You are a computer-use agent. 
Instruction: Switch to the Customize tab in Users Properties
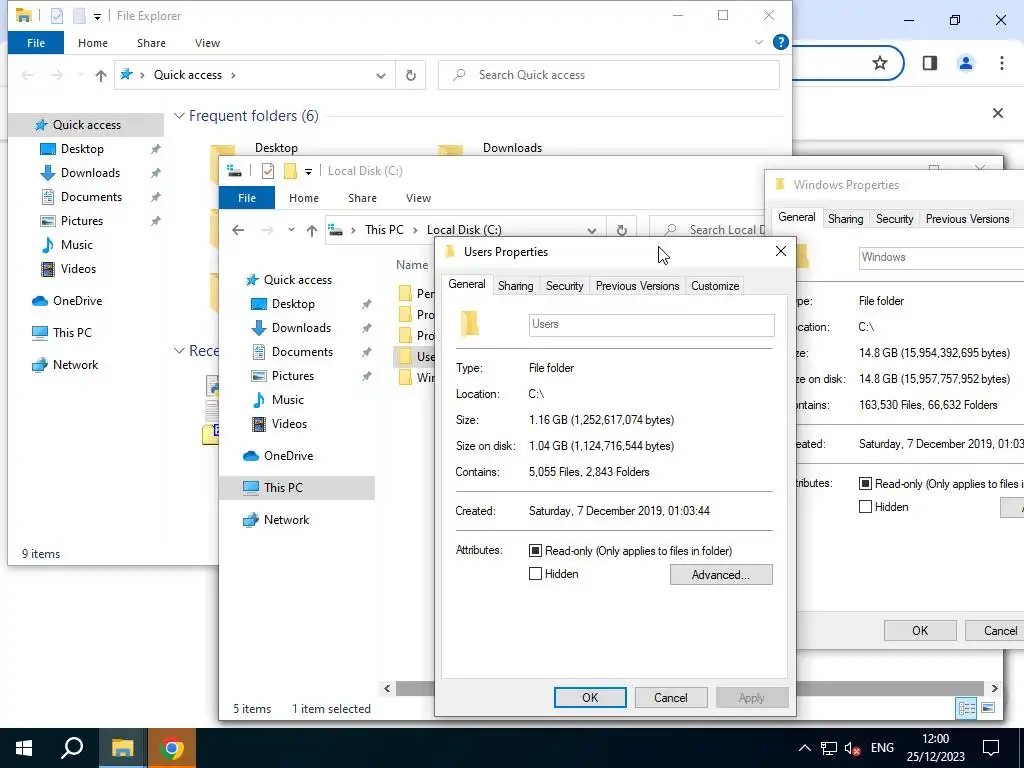(x=715, y=286)
